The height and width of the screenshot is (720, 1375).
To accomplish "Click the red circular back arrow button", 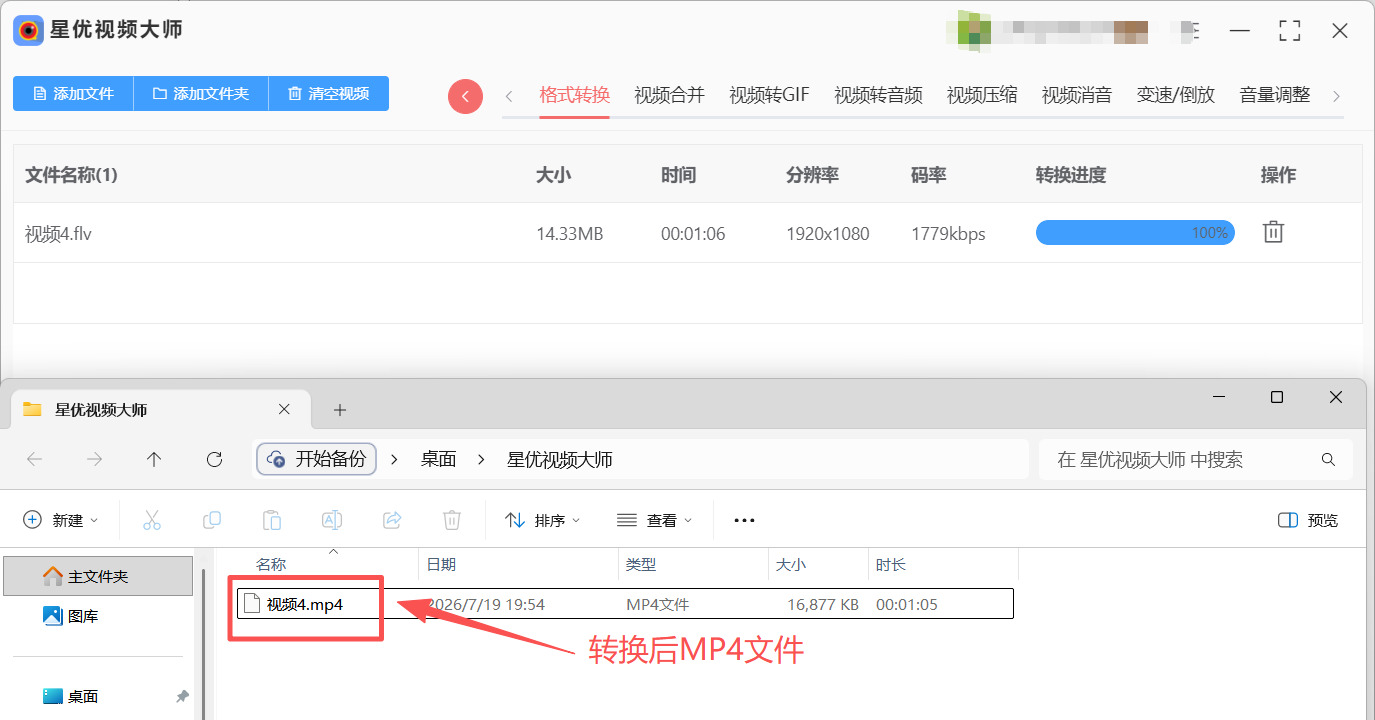I will point(465,96).
